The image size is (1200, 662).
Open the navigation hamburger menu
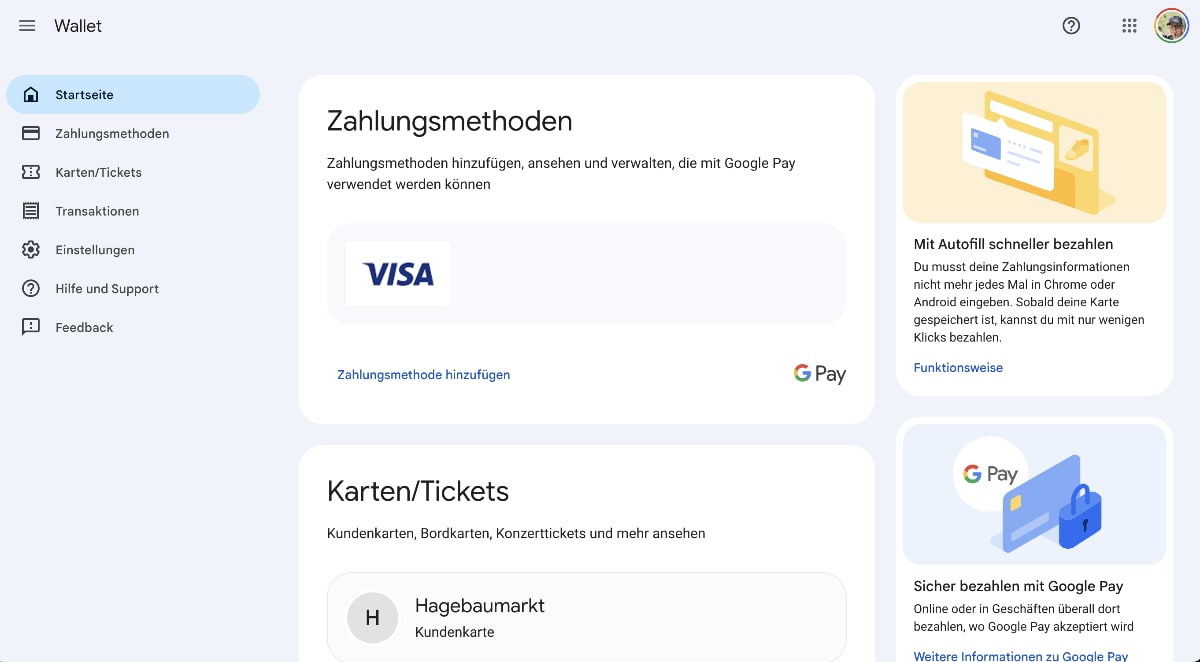click(26, 26)
